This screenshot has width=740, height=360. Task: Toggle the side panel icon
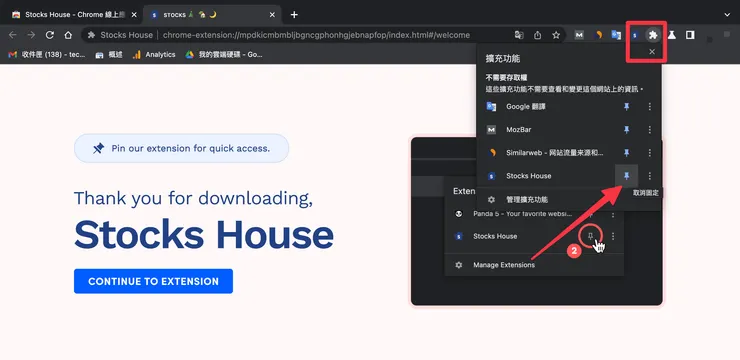(x=690, y=35)
